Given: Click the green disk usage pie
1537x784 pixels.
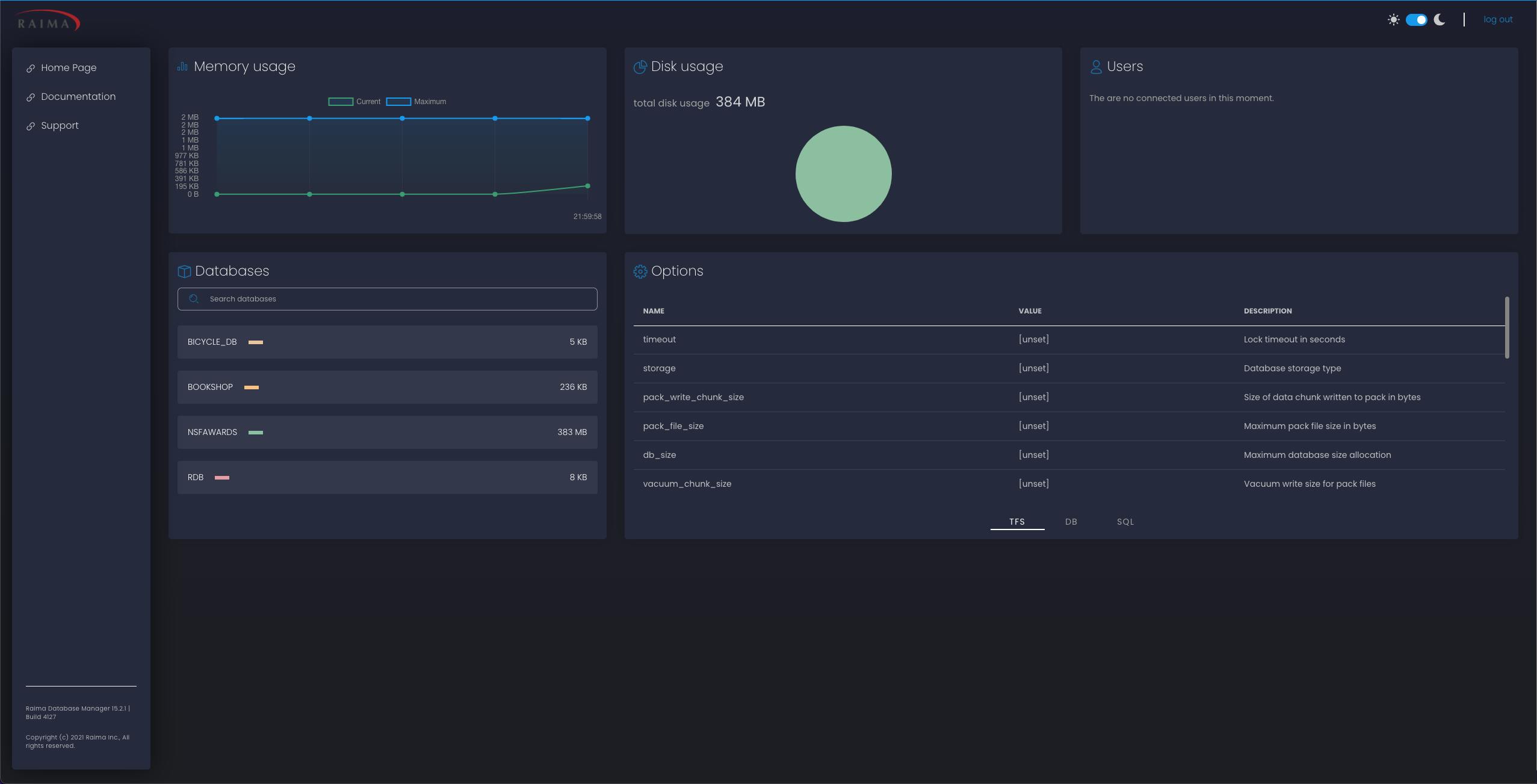Looking at the screenshot, I should point(843,174).
